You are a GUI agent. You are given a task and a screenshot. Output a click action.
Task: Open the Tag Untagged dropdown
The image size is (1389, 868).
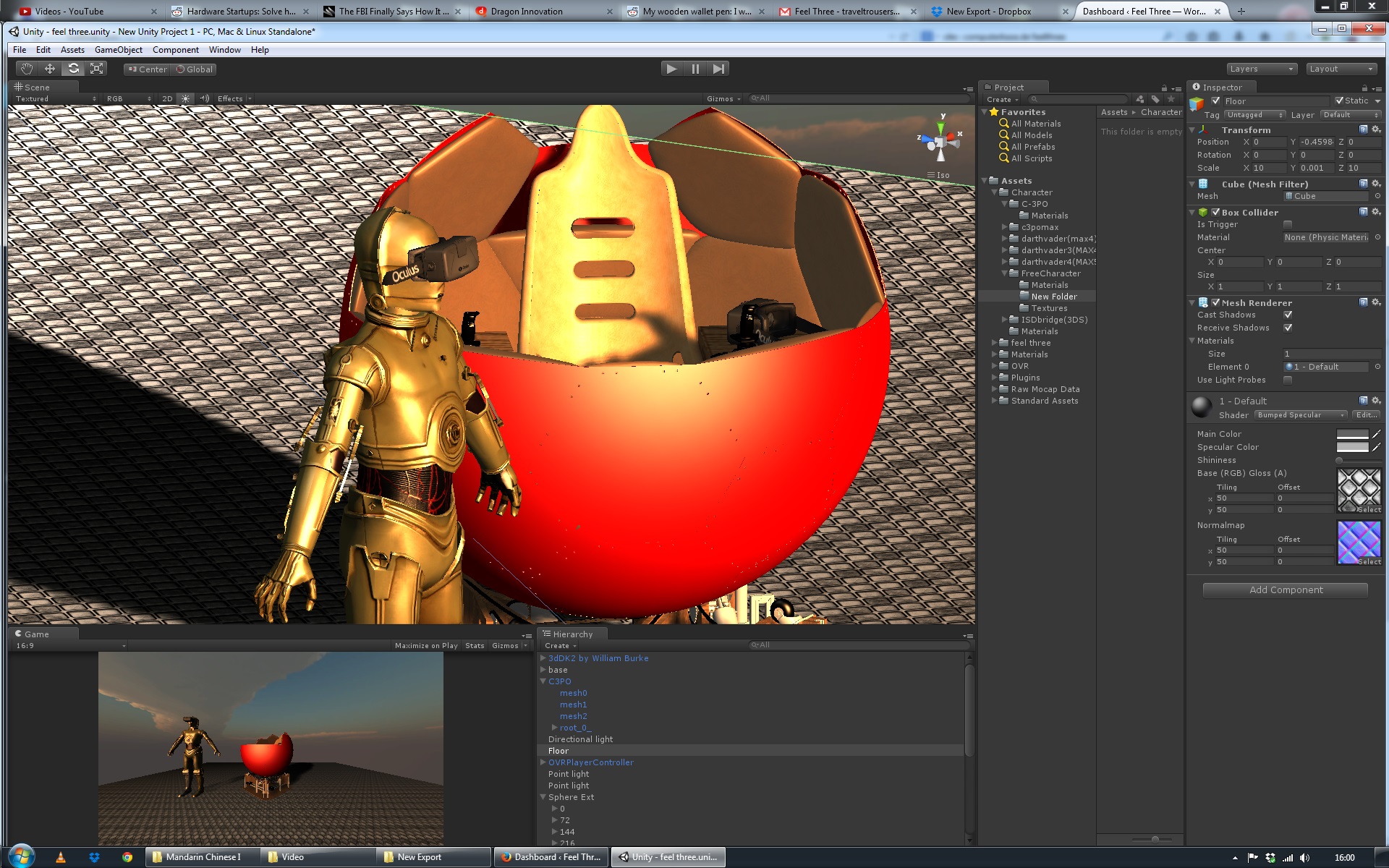pyautogui.click(x=1254, y=115)
